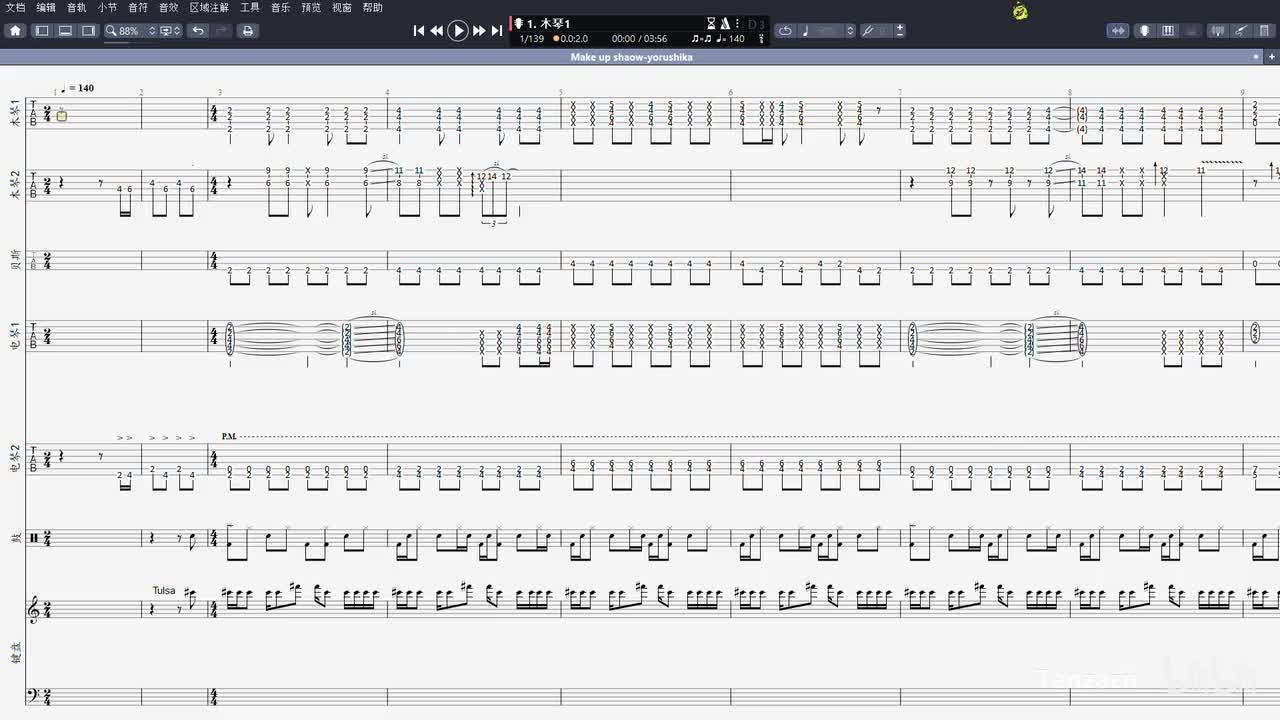1280x720 pixels.
Task: Toggle multitrack horizontal view arrows
Action: click(1118, 31)
